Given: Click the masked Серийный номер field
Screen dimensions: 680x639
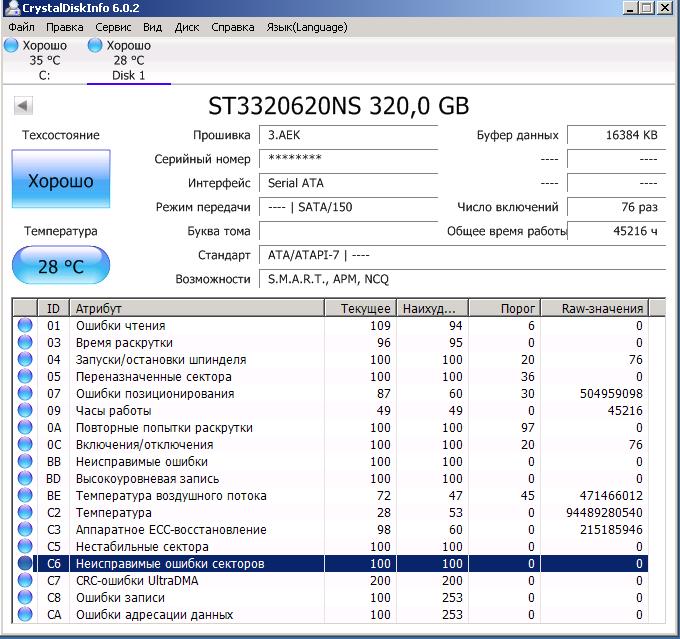Looking at the screenshot, I should coord(349,159).
